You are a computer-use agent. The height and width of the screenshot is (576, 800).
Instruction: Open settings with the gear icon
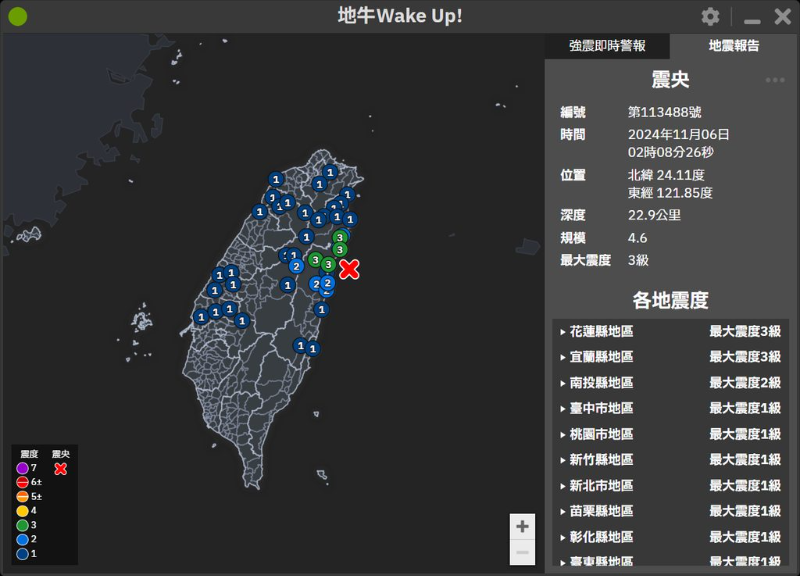710,17
